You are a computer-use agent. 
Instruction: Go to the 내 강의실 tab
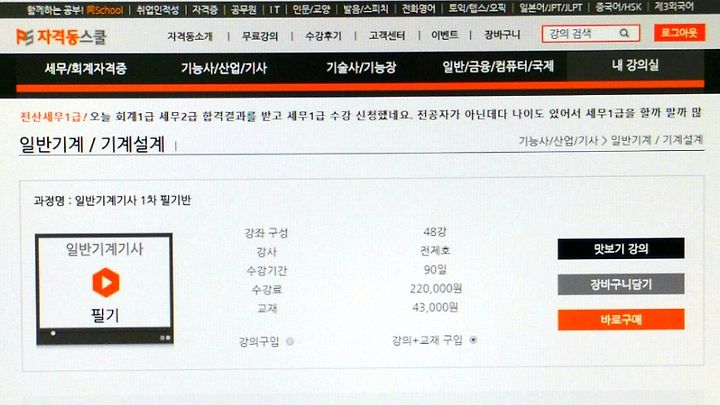point(635,65)
